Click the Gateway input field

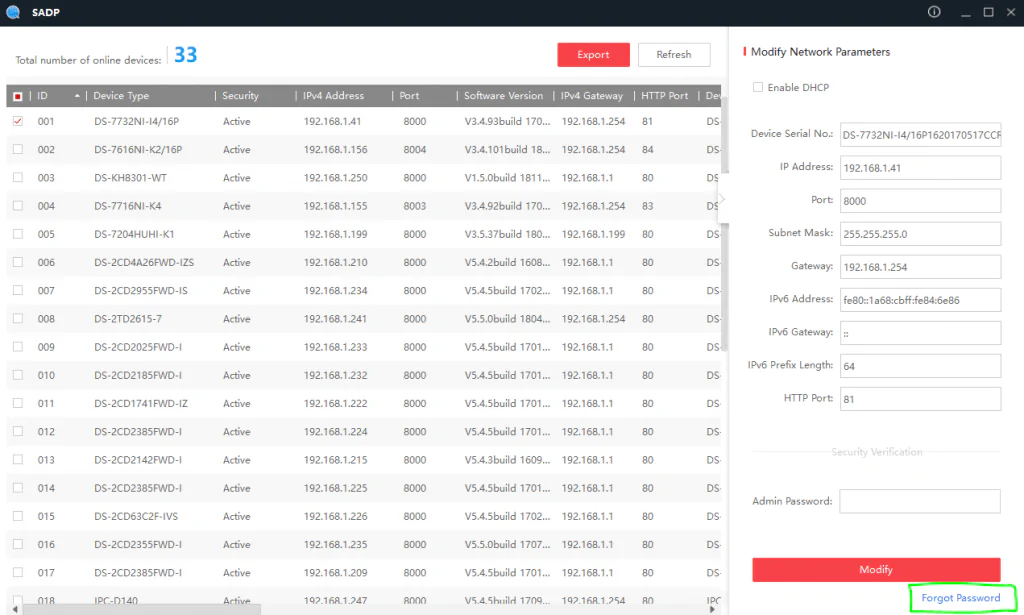[x=920, y=267]
